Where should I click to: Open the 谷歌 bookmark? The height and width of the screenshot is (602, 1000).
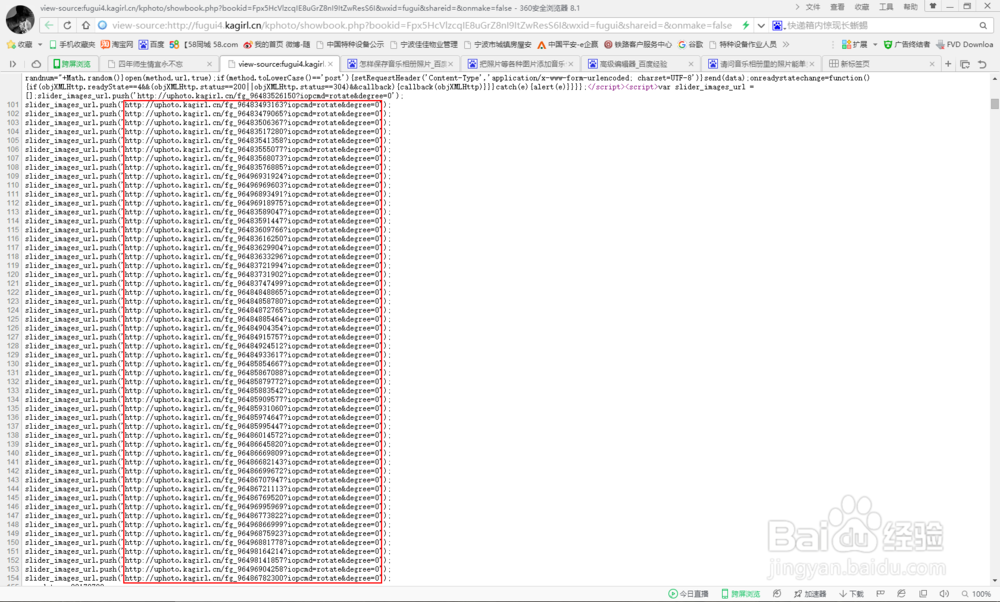(690, 45)
